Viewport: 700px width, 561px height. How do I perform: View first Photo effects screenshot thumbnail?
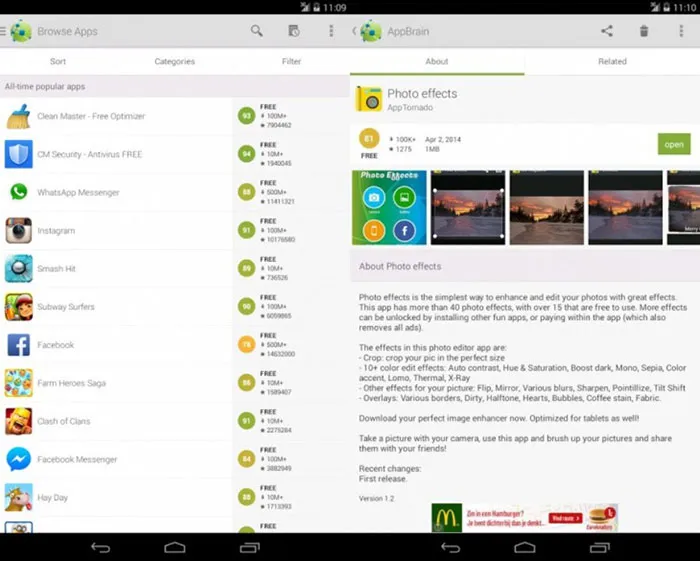click(389, 208)
